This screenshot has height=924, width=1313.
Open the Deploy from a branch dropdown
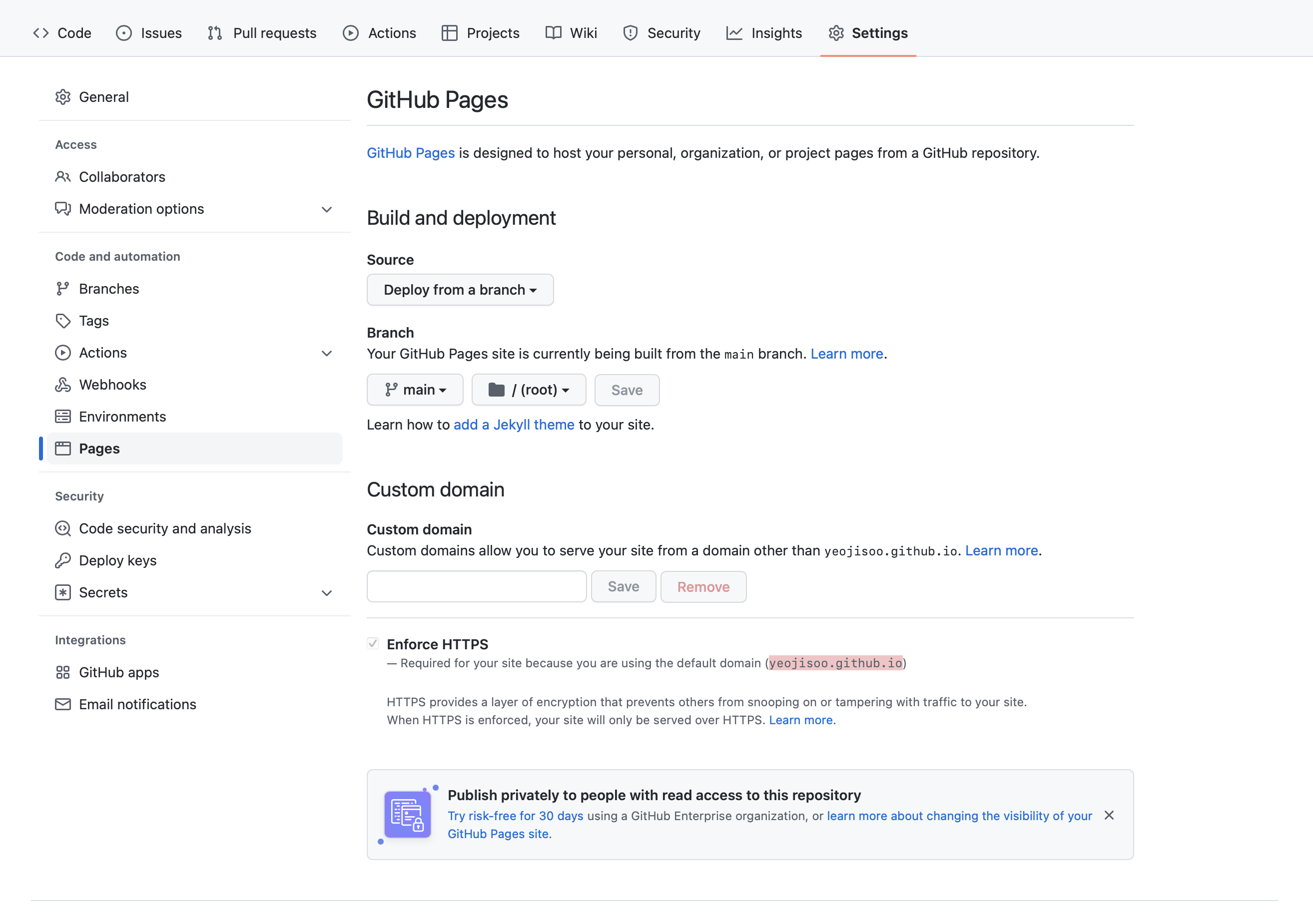coord(460,290)
